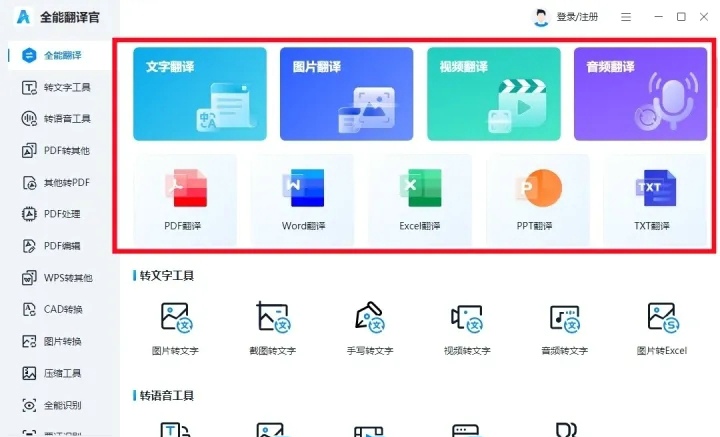The image size is (720, 437).
Task: Open the 音频翻译 card
Action: click(641, 94)
